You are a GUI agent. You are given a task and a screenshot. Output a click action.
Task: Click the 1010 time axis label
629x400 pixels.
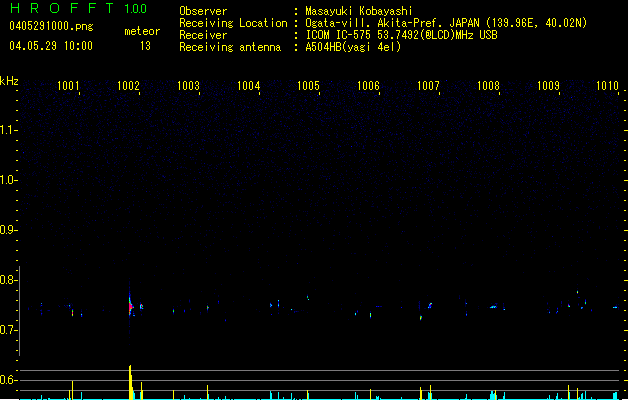point(607,85)
